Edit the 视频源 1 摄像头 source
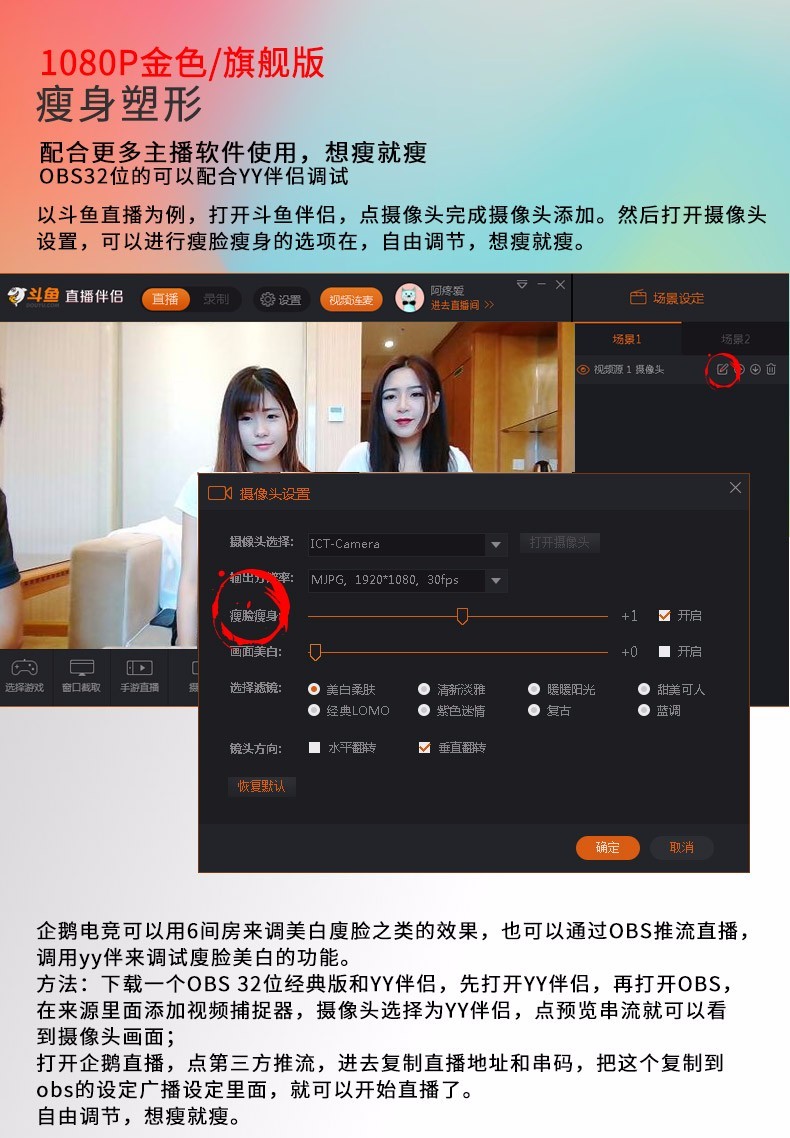 tap(722, 369)
